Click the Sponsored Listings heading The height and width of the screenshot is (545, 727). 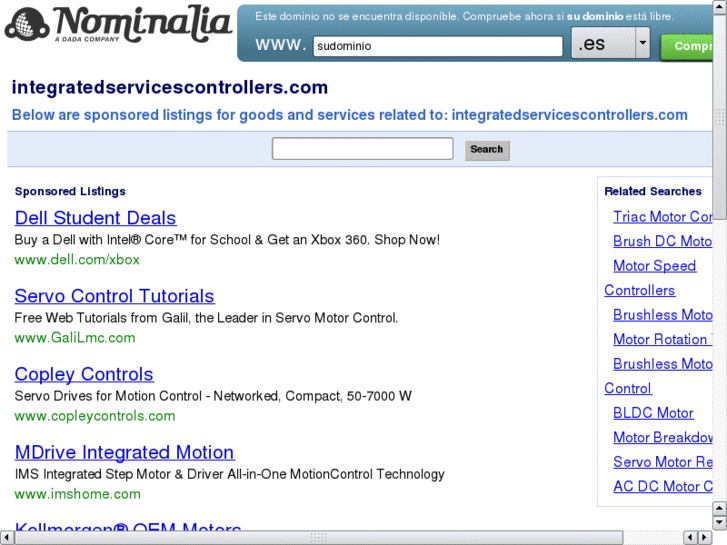(70, 191)
